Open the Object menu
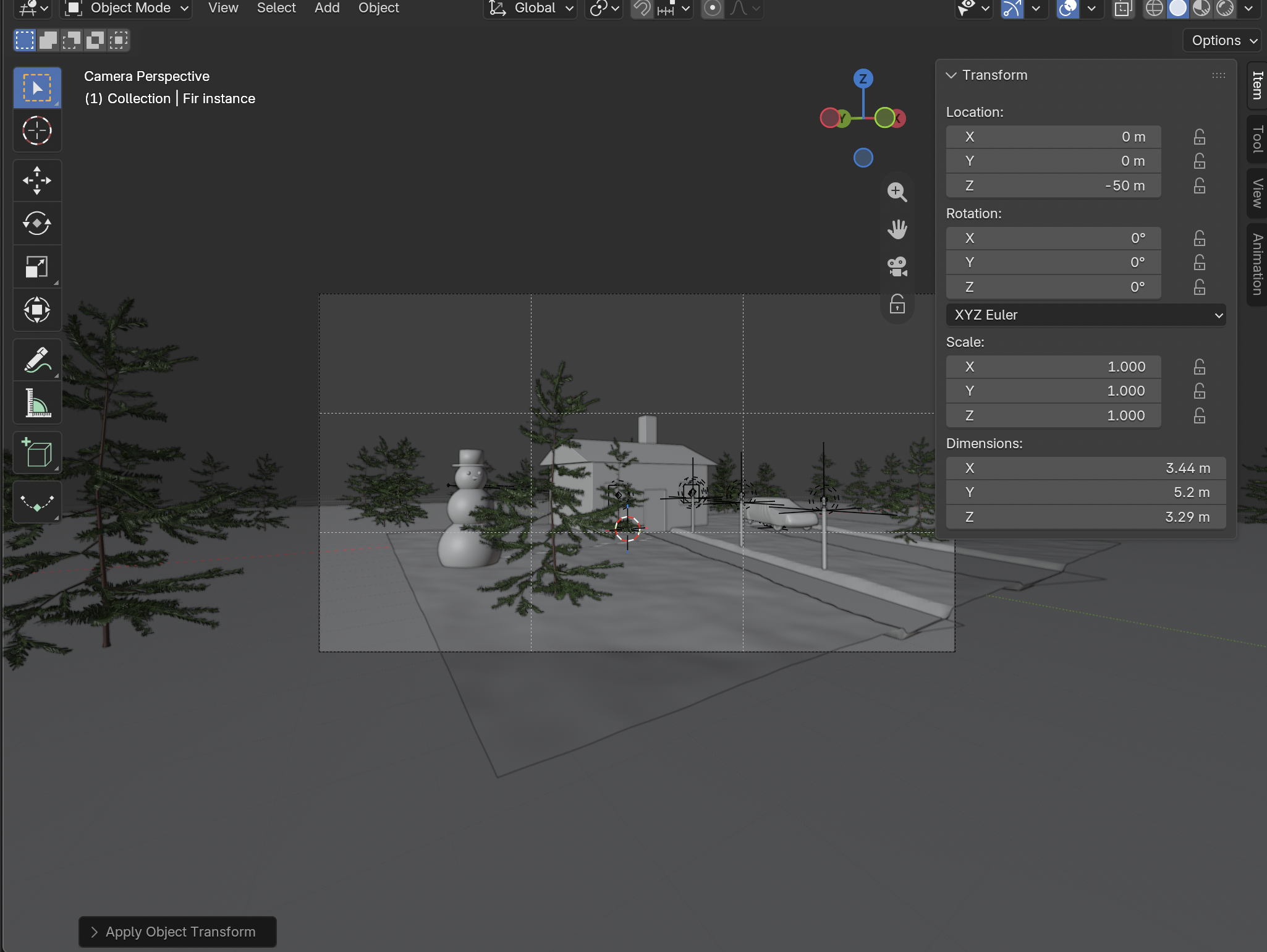Viewport: 1267px width, 952px height. [x=379, y=8]
